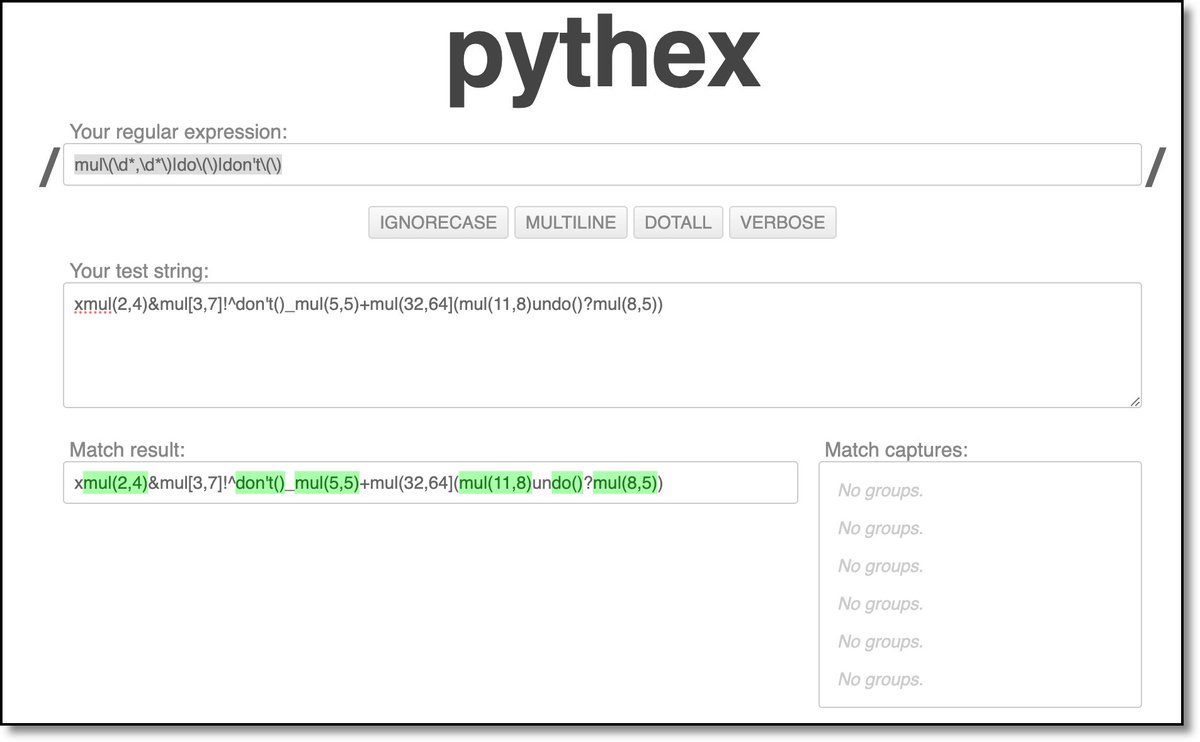The height and width of the screenshot is (742, 1200).
Task: Toggle the MULTILINE flag
Action: (x=571, y=222)
